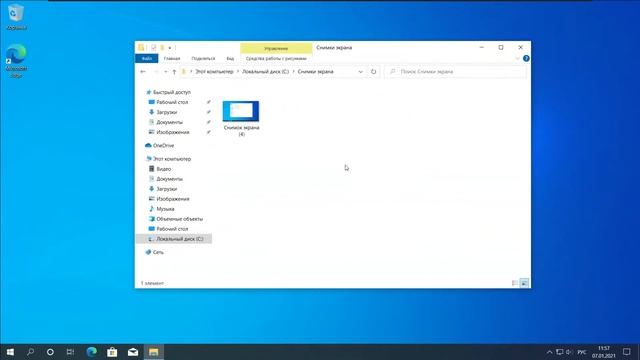Open breadcrumb chevron after Этот компьютер
Image resolution: width=640 pixels, height=360 pixels.
[238, 71]
